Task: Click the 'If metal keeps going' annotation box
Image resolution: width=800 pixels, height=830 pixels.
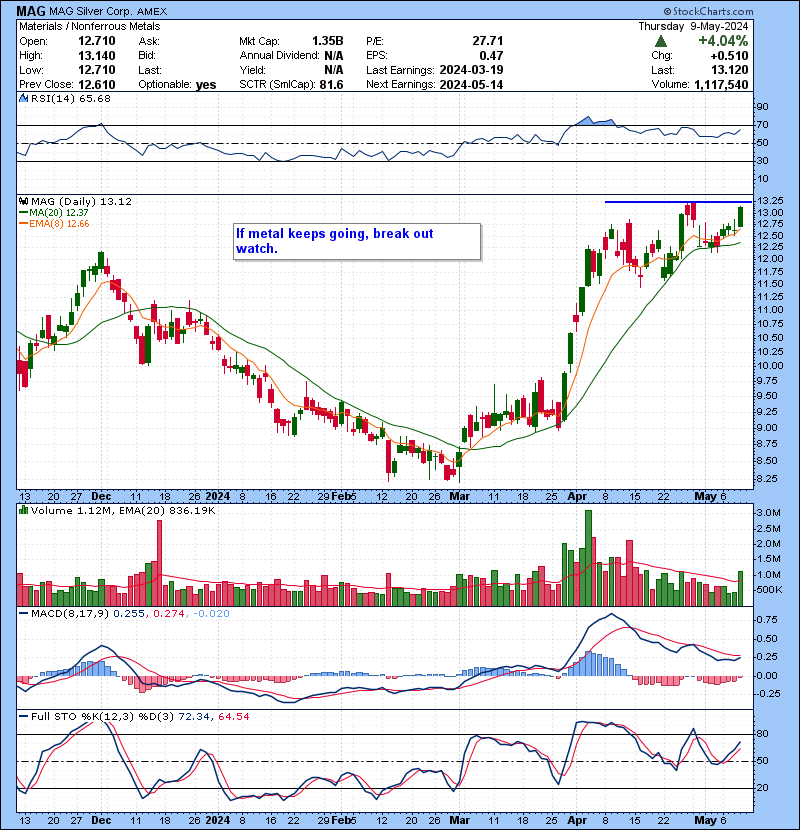Action: point(357,241)
